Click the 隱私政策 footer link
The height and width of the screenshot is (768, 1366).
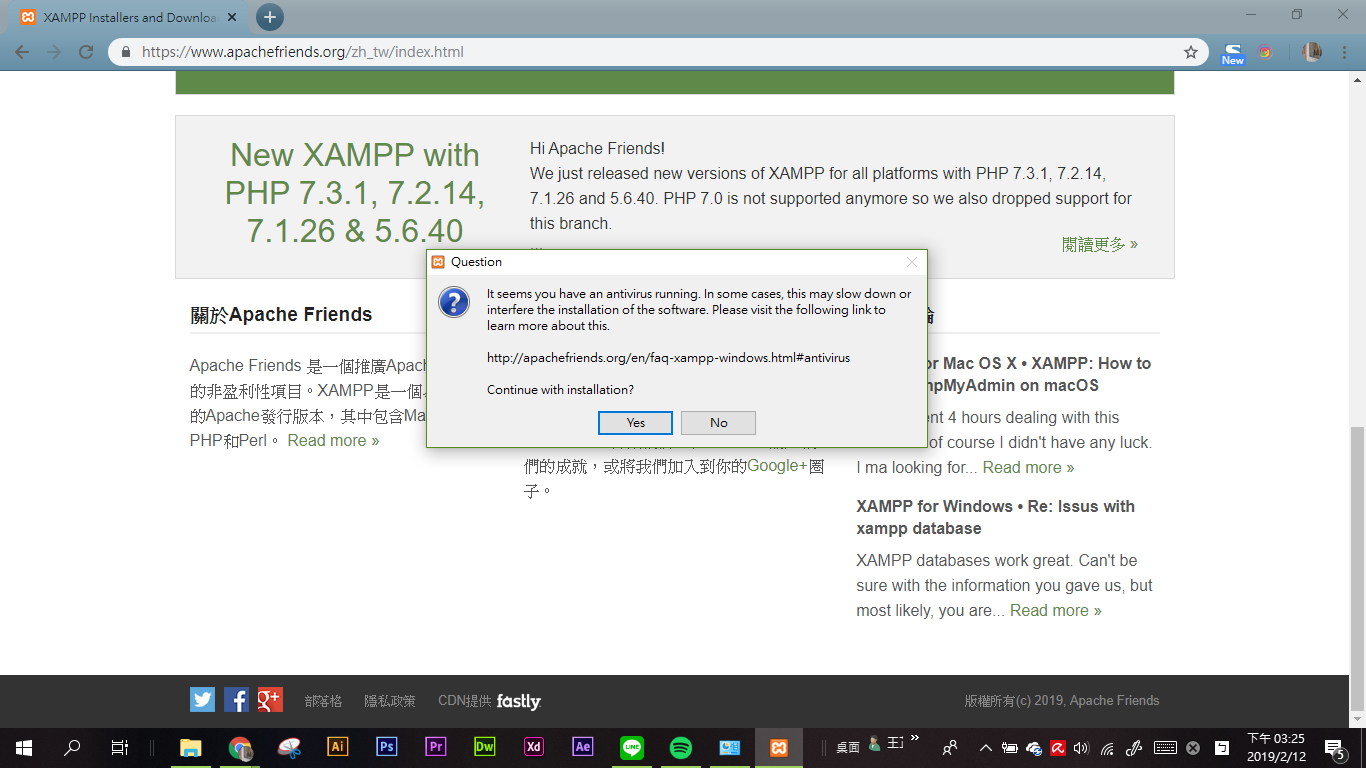pos(389,701)
